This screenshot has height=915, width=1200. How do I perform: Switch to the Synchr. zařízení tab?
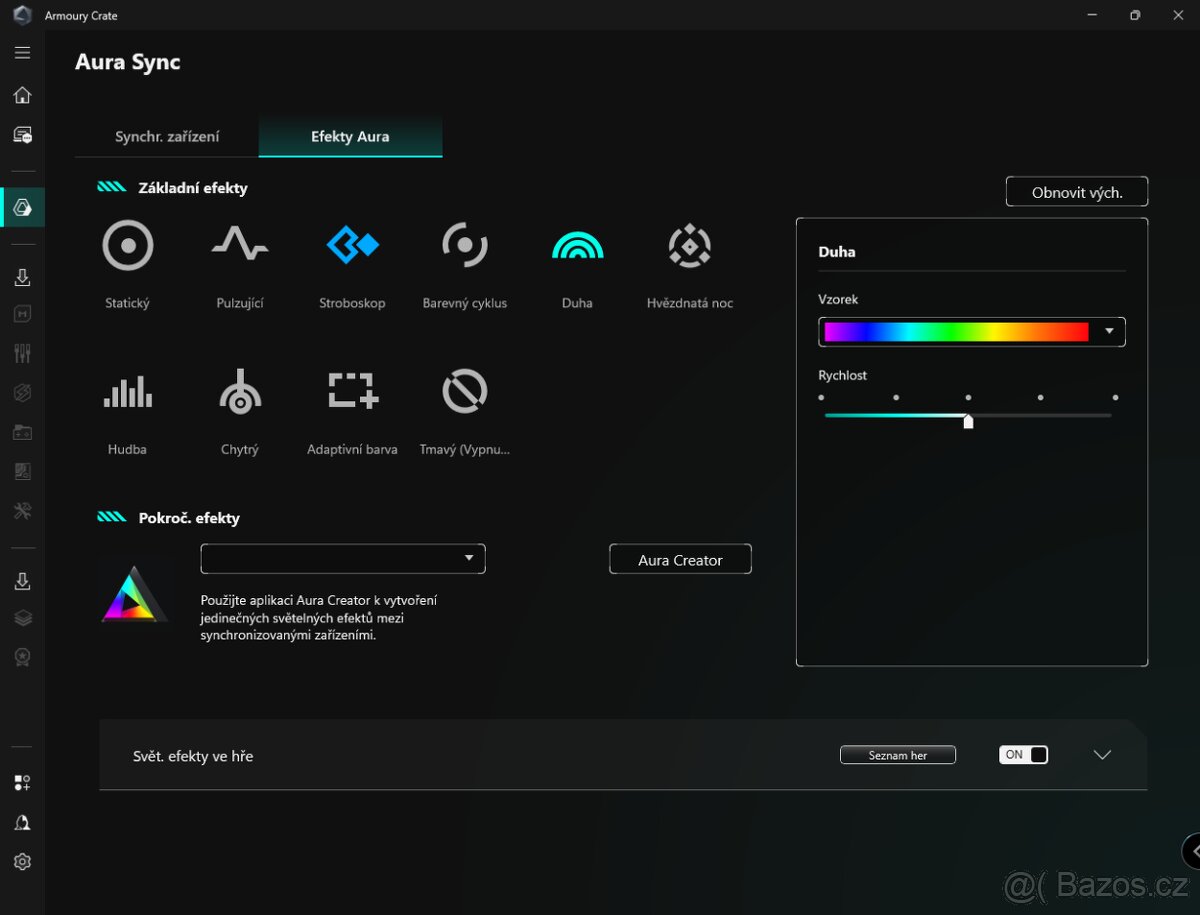pyautogui.click(x=166, y=136)
